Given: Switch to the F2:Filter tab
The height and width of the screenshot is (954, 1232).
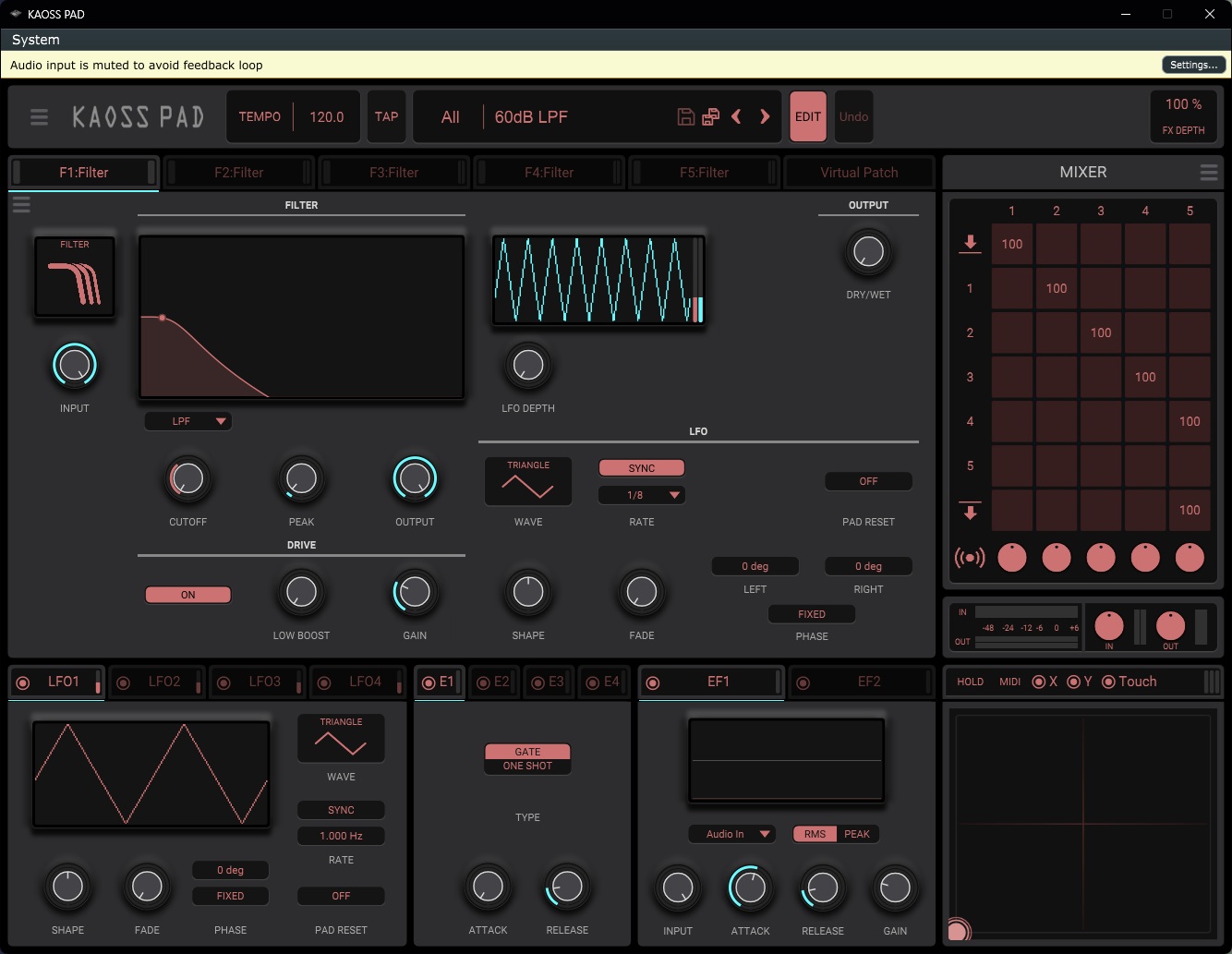Looking at the screenshot, I should pos(239,173).
